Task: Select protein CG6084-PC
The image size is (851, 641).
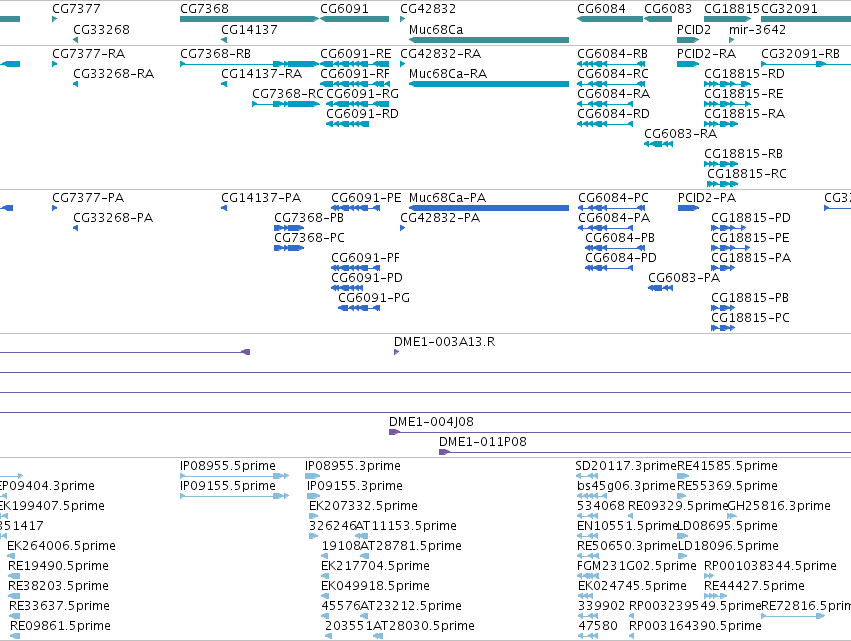Action: click(612, 208)
